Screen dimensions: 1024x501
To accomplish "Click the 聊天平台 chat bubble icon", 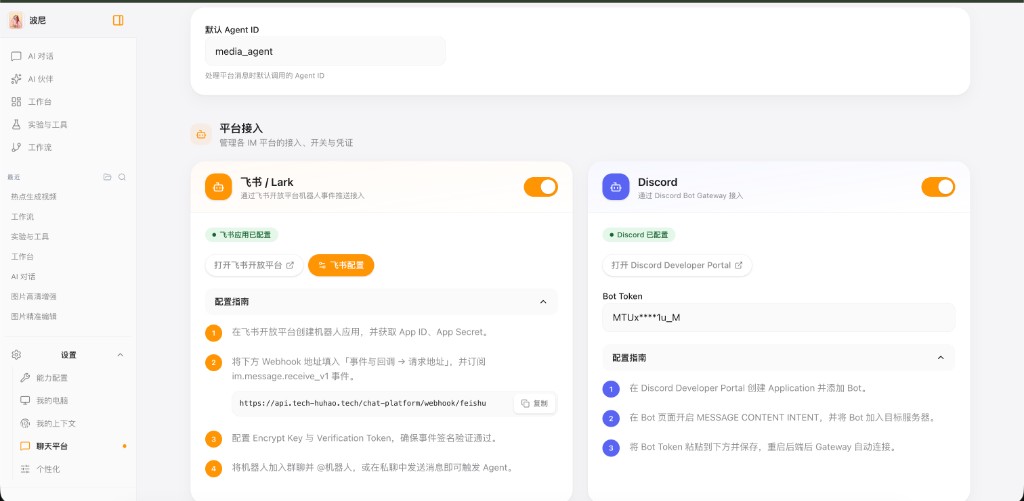I will [x=25, y=446].
